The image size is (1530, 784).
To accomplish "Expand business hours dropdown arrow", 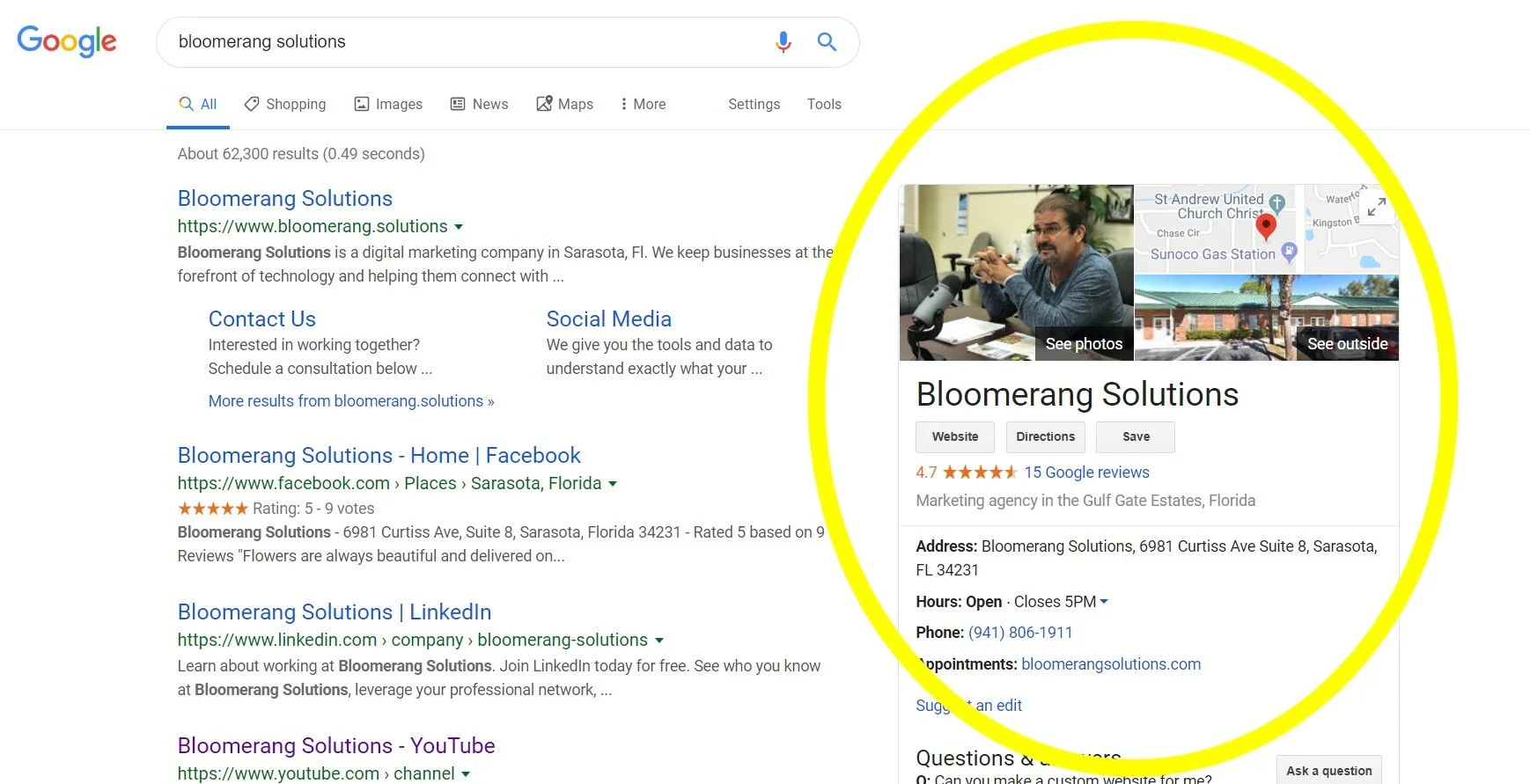I will (1104, 602).
